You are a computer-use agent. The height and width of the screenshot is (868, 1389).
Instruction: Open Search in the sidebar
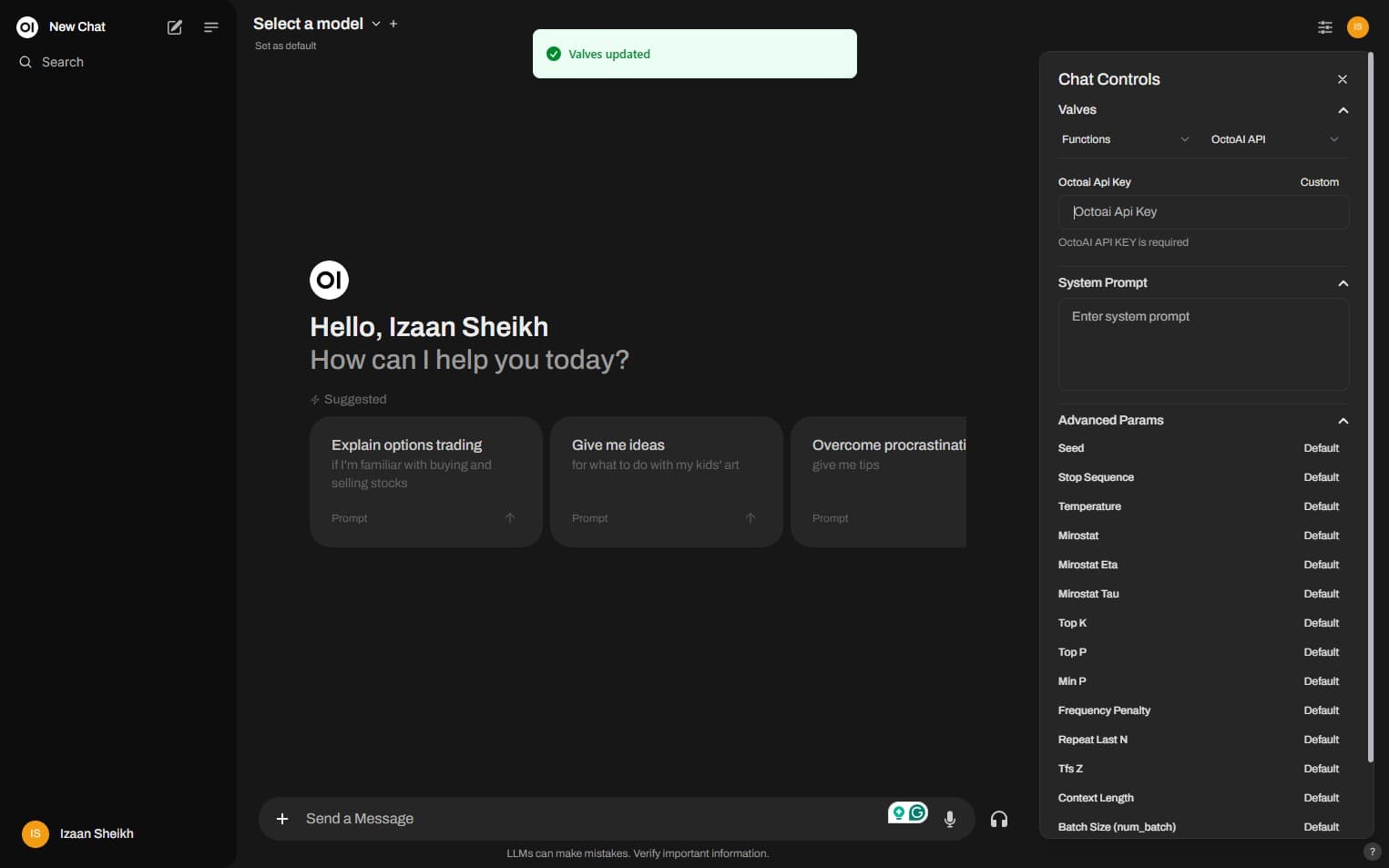coord(63,62)
